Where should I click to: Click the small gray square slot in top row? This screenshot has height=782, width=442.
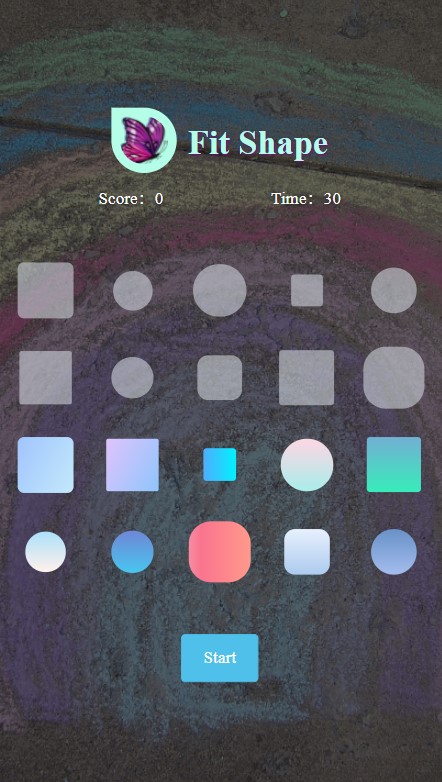click(307, 290)
